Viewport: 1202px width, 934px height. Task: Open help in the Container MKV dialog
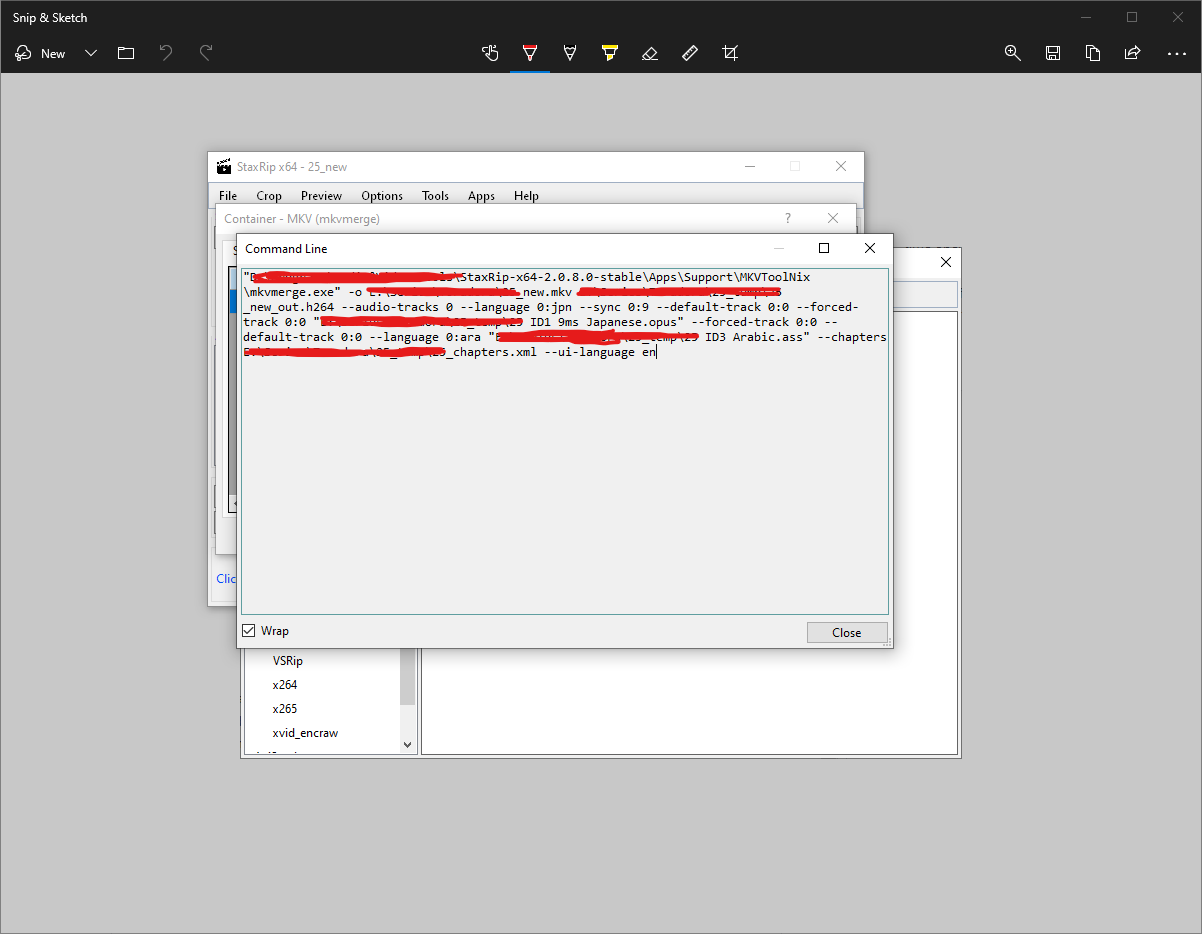[787, 218]
